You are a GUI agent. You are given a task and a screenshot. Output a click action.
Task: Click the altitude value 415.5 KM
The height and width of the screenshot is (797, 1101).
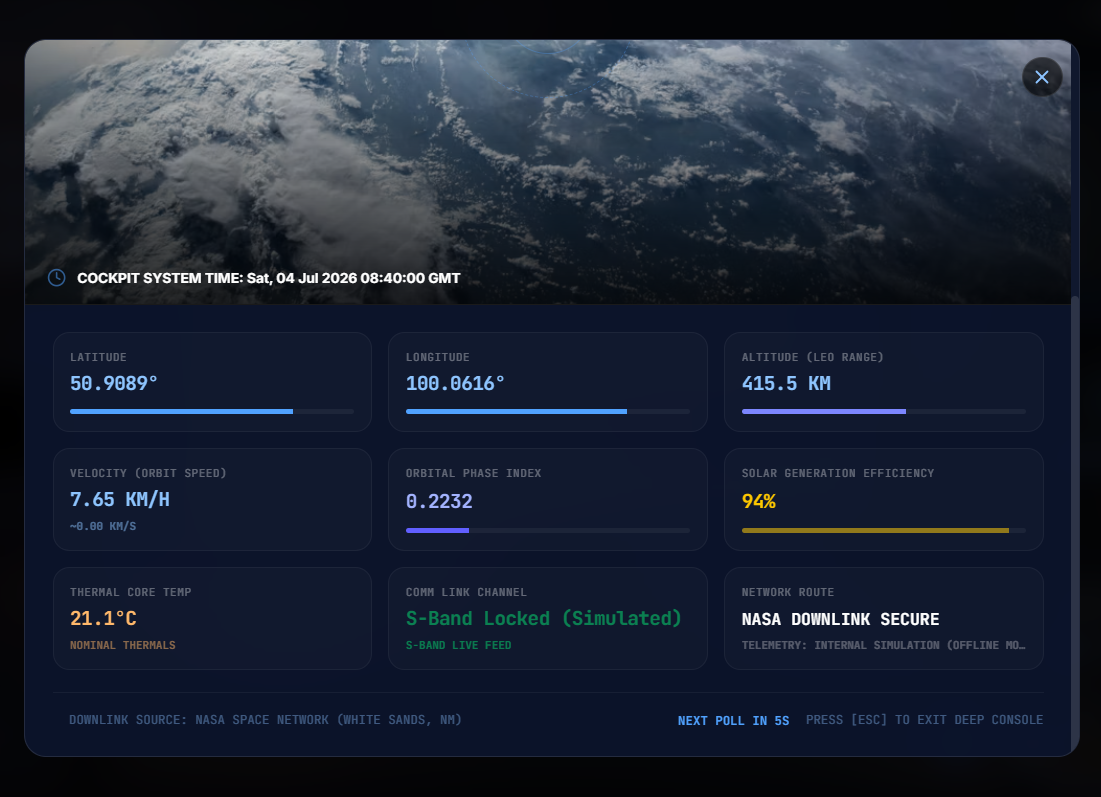point(786,383)
